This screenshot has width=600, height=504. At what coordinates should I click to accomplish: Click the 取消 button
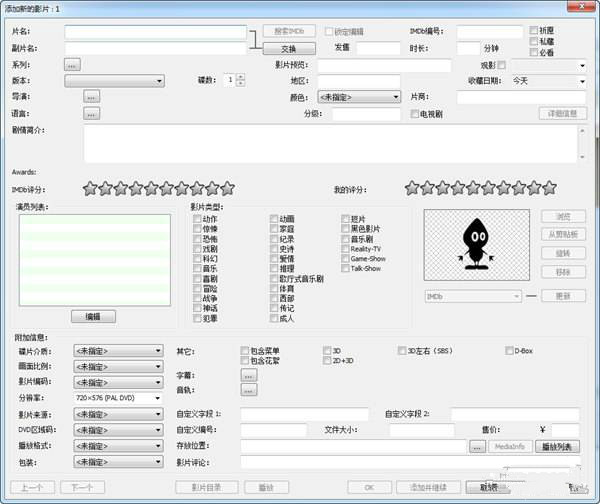(x=488, y=487)
